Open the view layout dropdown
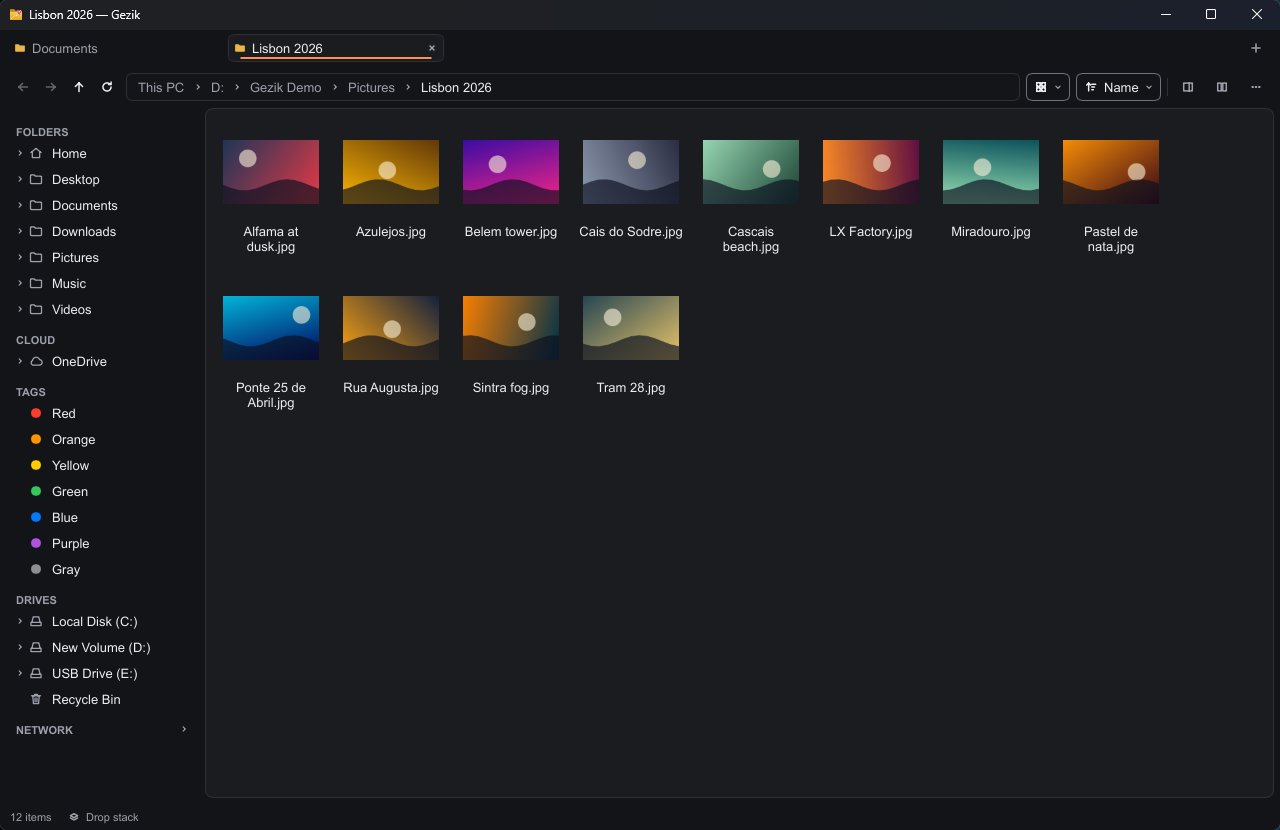 [1048, 87]
